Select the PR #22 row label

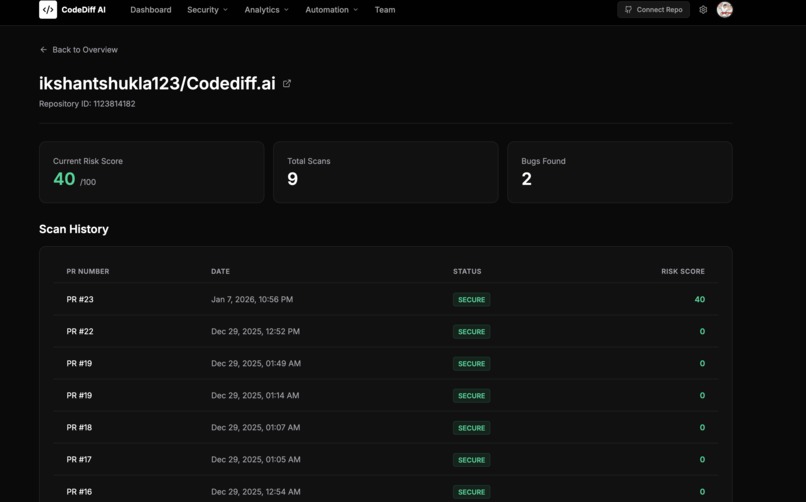coord(80,331)
